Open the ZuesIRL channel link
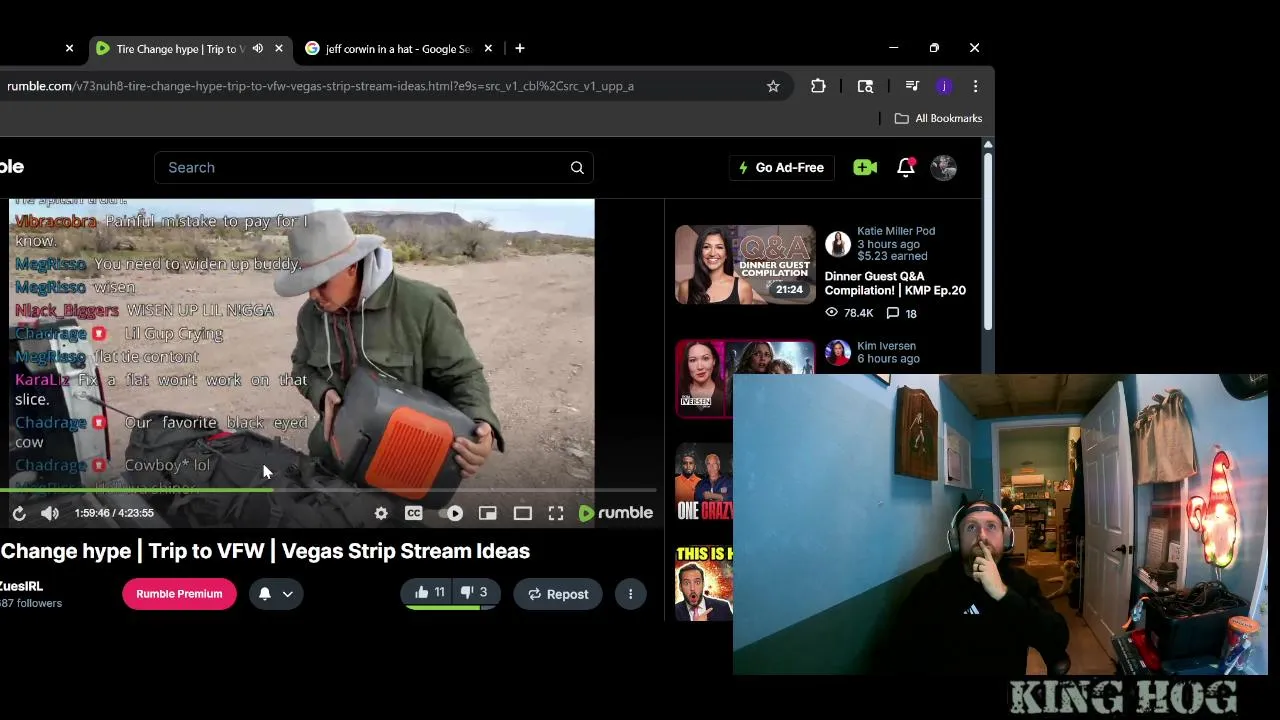 (21, 586)
